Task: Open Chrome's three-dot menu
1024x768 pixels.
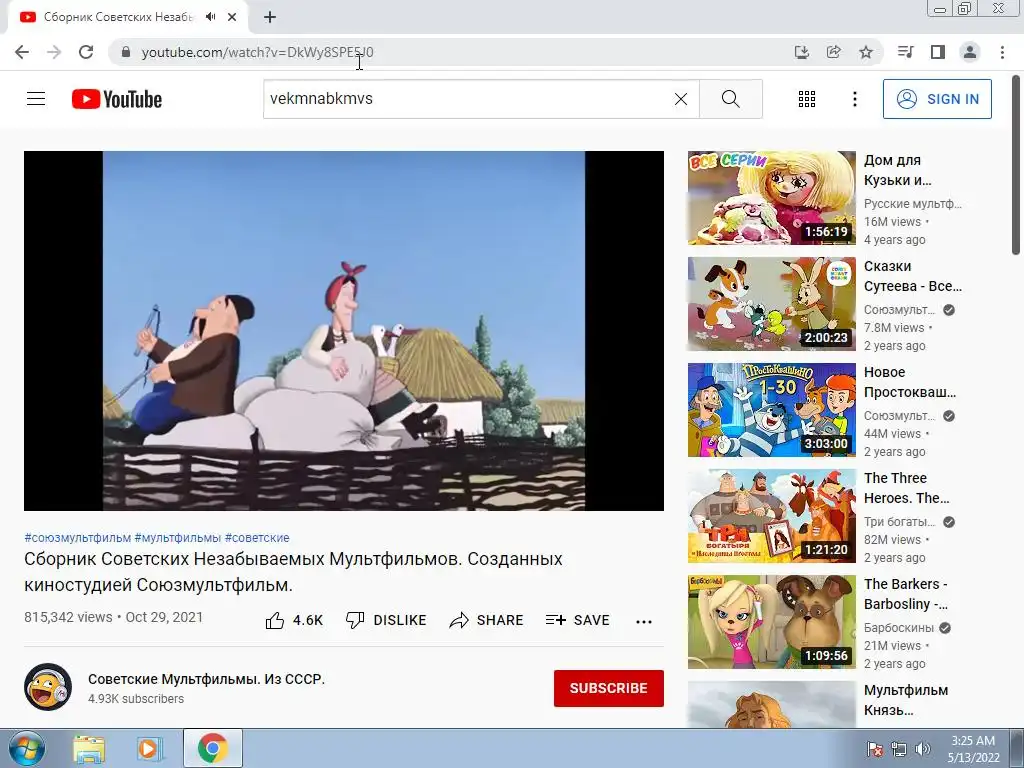Action: point(1002,52)
